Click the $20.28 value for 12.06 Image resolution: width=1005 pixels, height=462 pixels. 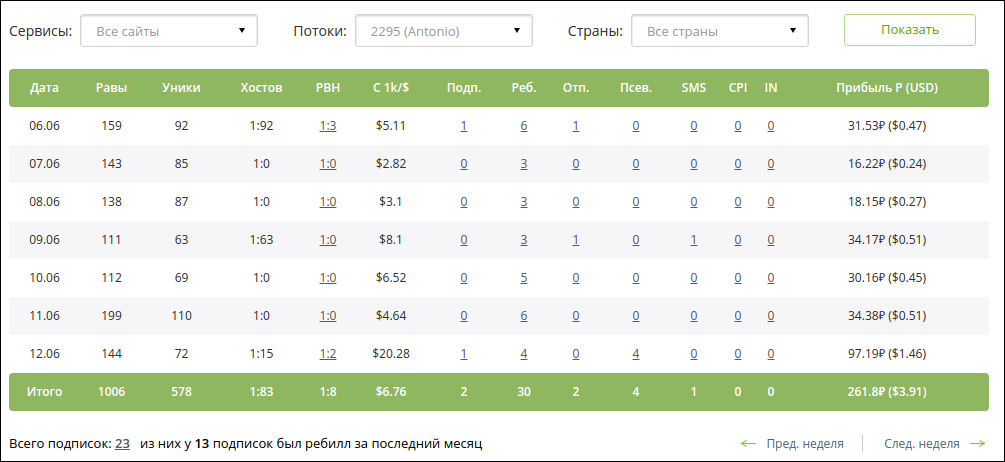coord(390,354)
